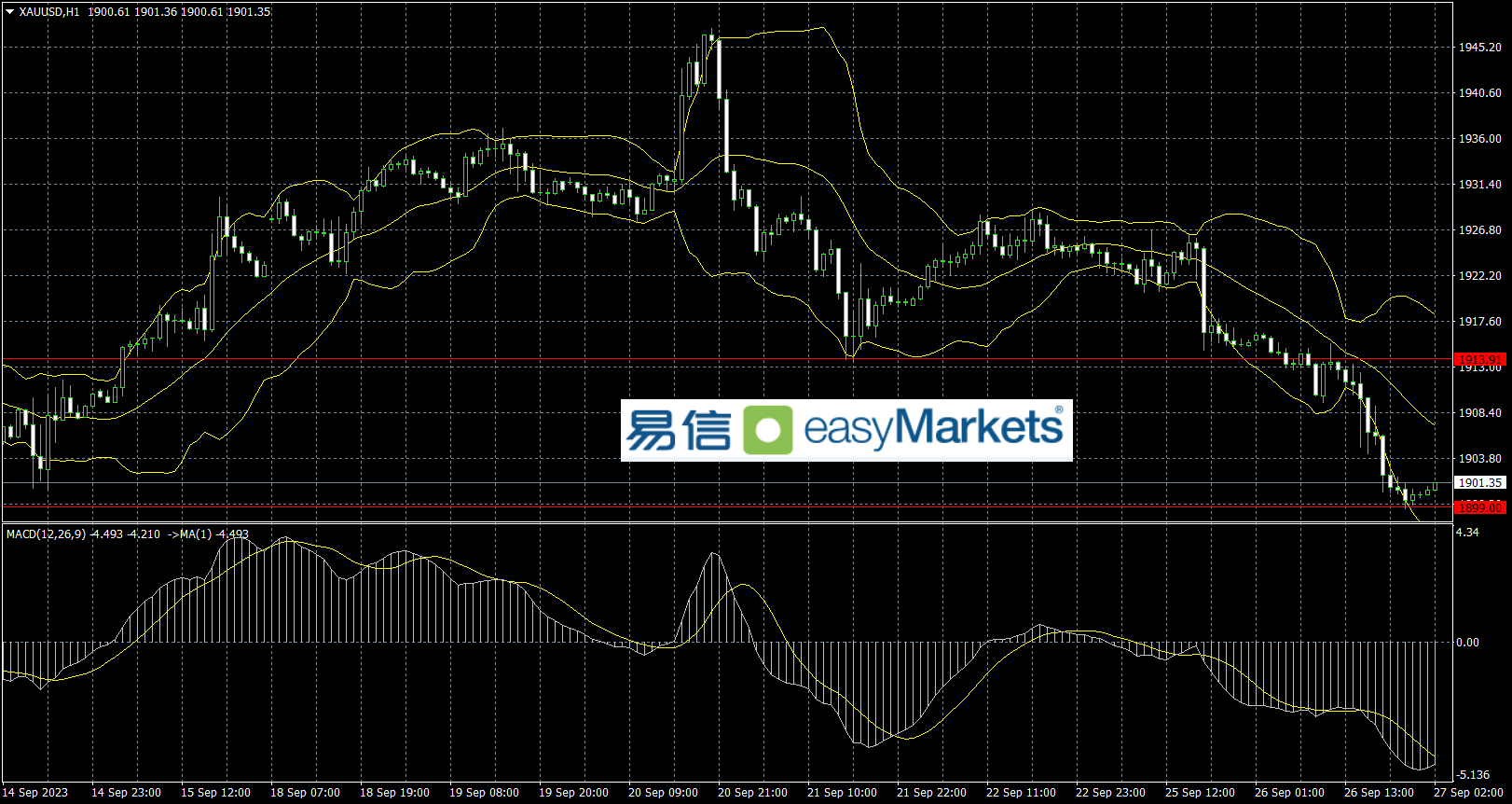Screen dimensions: 1512x804
Task: Click price axis value 1936.00
Action: pos(1480,139)
